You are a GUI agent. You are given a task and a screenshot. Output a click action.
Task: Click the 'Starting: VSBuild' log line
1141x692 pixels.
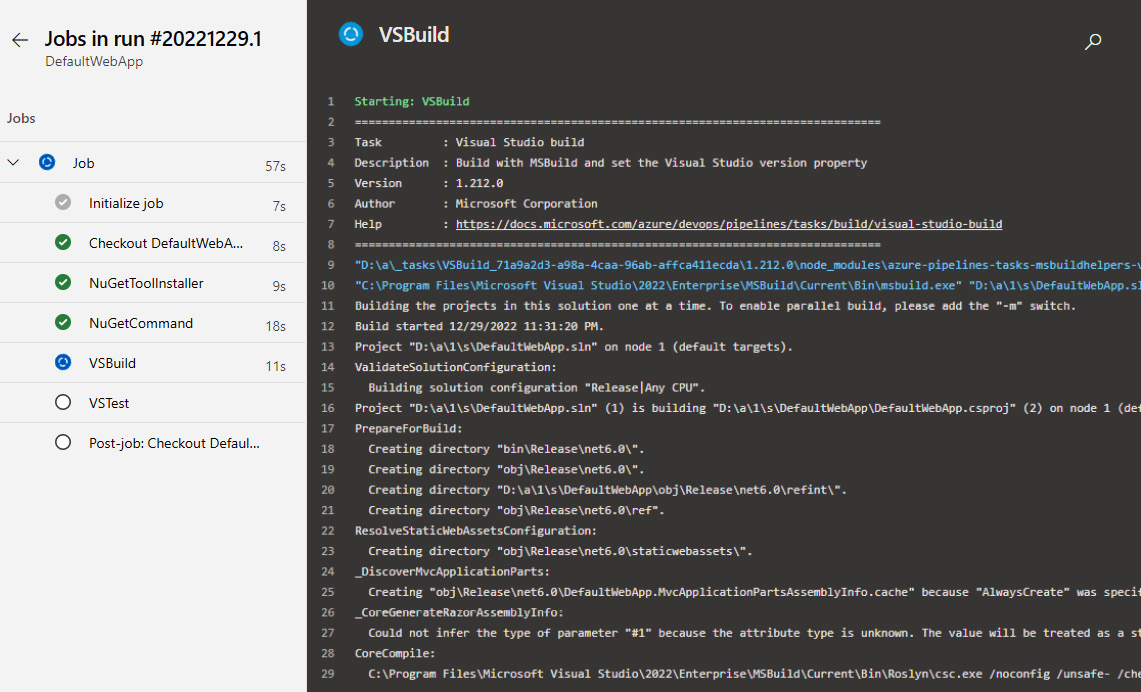[x=412, y=101]
